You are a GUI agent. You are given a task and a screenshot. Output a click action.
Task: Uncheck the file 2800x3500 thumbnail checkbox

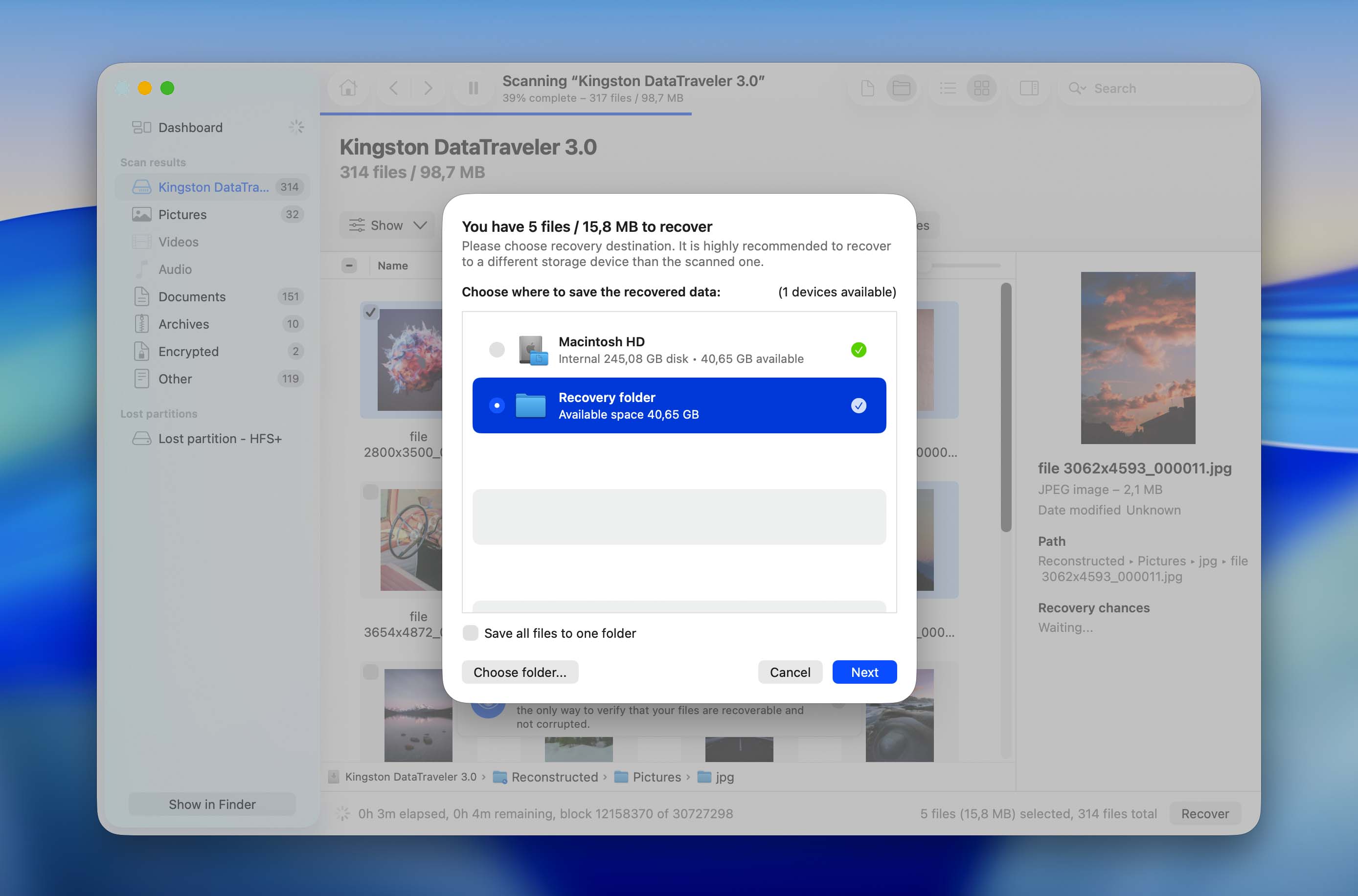(x=371, y=312)
